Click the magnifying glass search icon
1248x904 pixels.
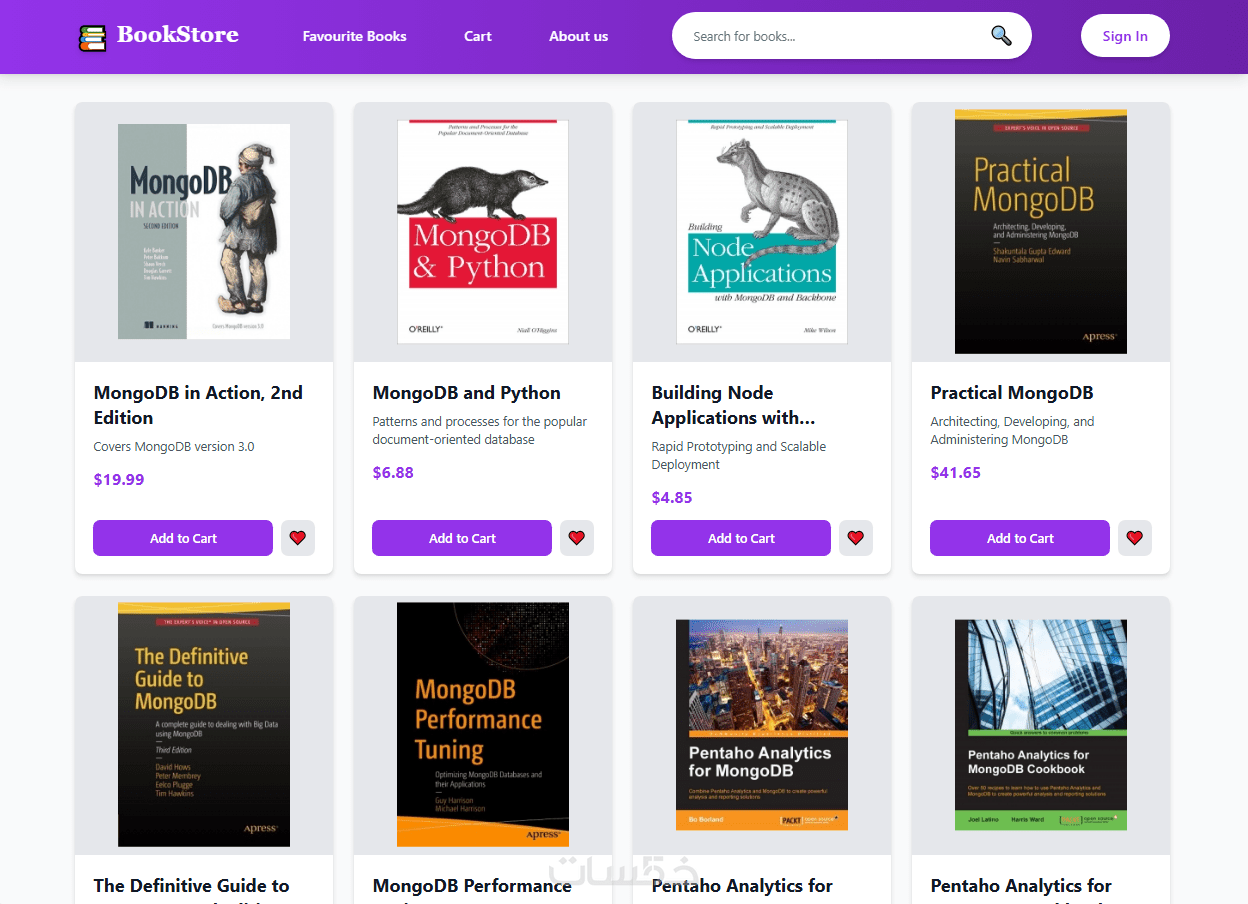tap(1001, 36)
